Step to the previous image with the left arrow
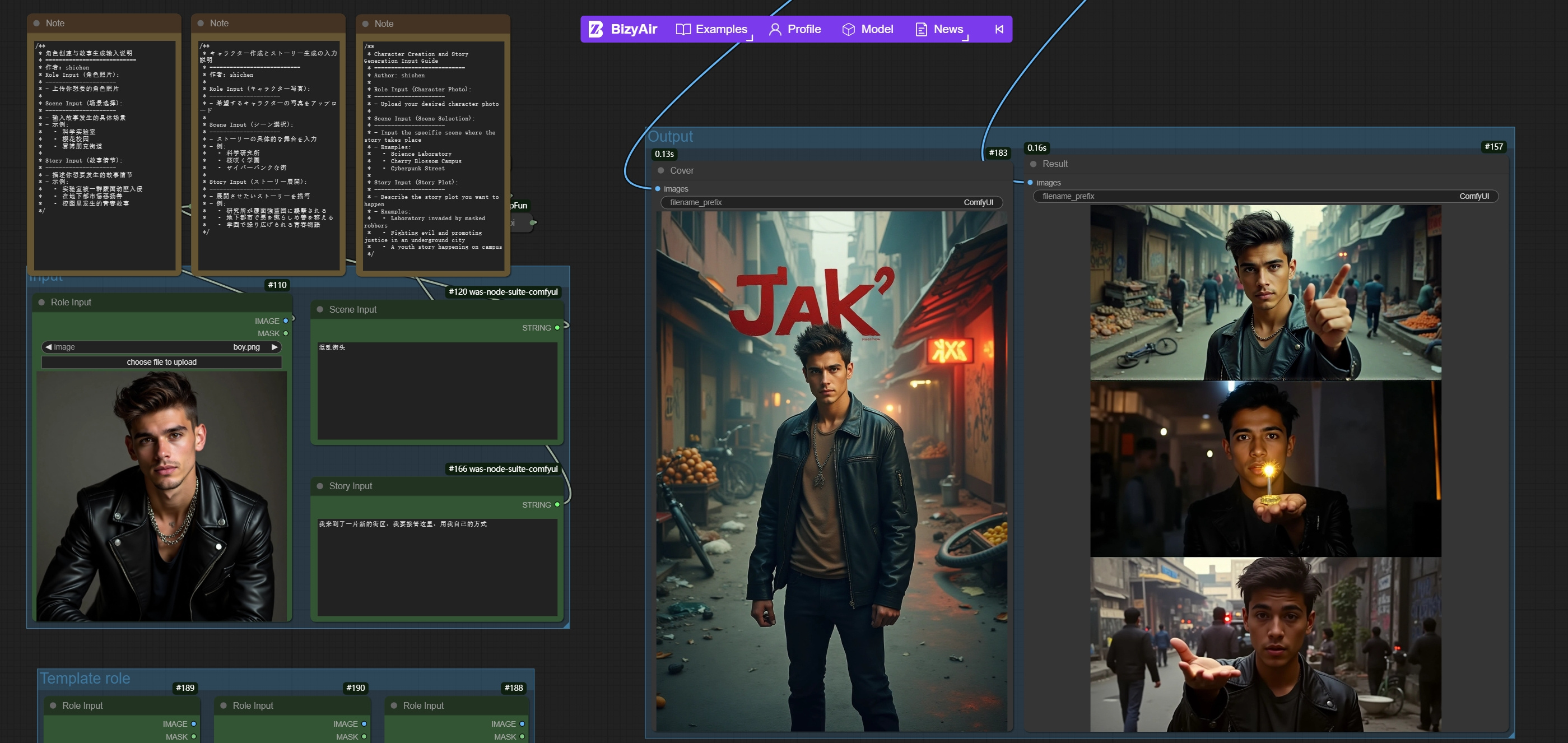 48,347
